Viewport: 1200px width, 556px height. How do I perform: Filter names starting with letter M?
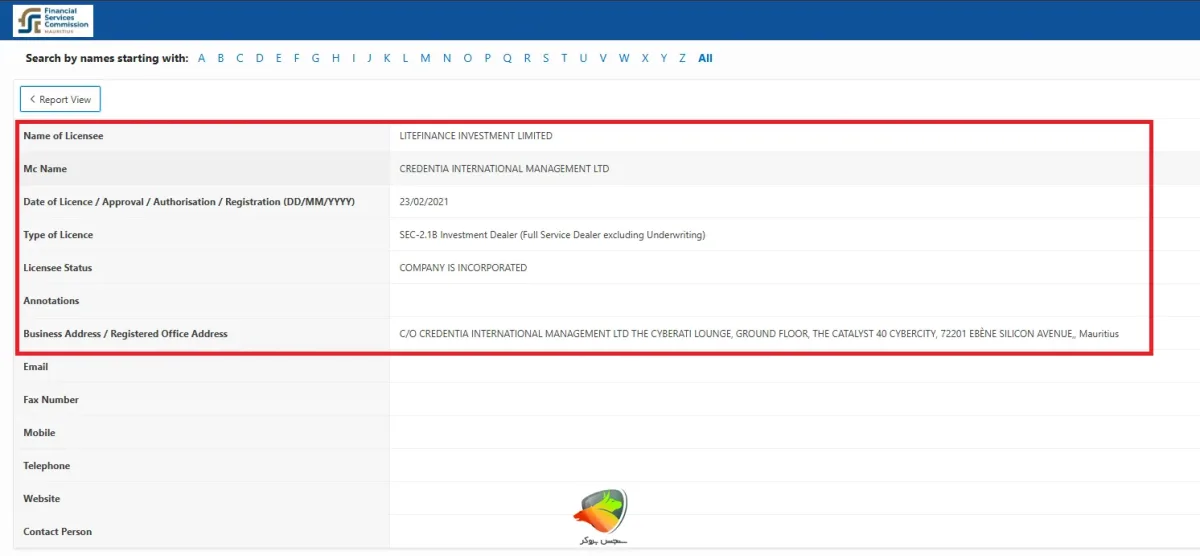pyautogui.click(x=425, y=58)
